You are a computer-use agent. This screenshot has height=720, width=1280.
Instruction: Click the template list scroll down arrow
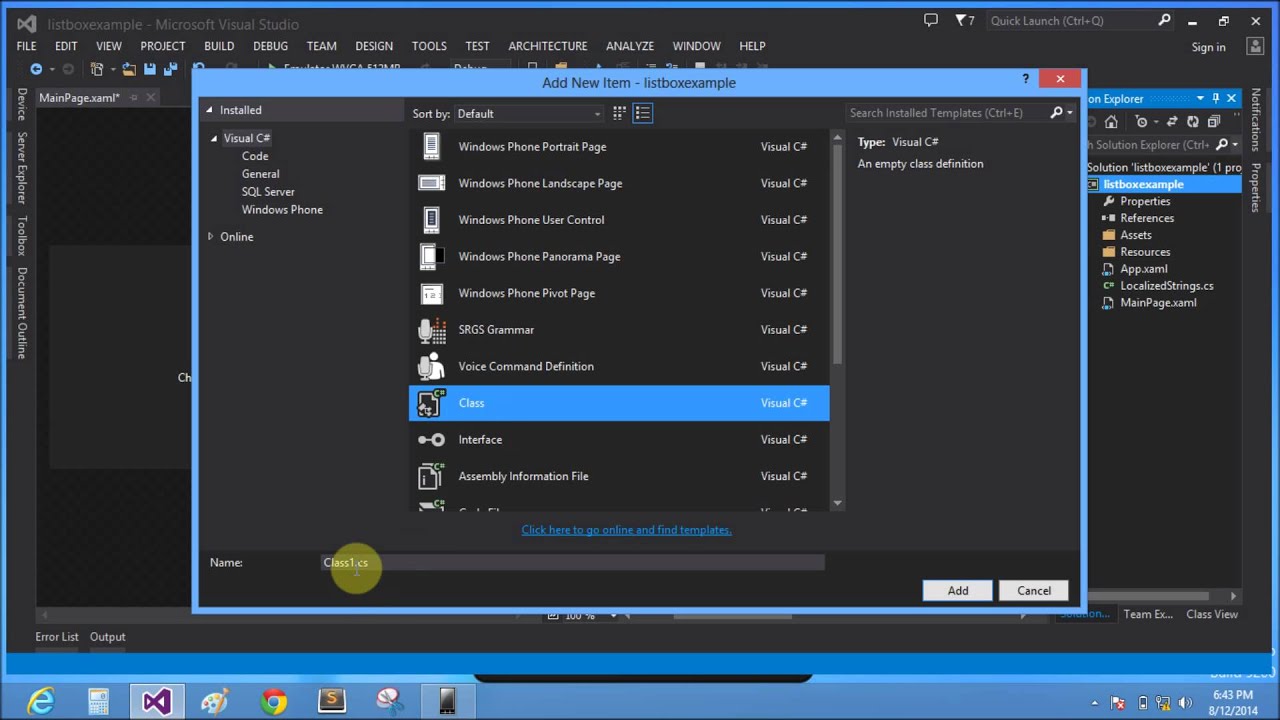point(837,504)
